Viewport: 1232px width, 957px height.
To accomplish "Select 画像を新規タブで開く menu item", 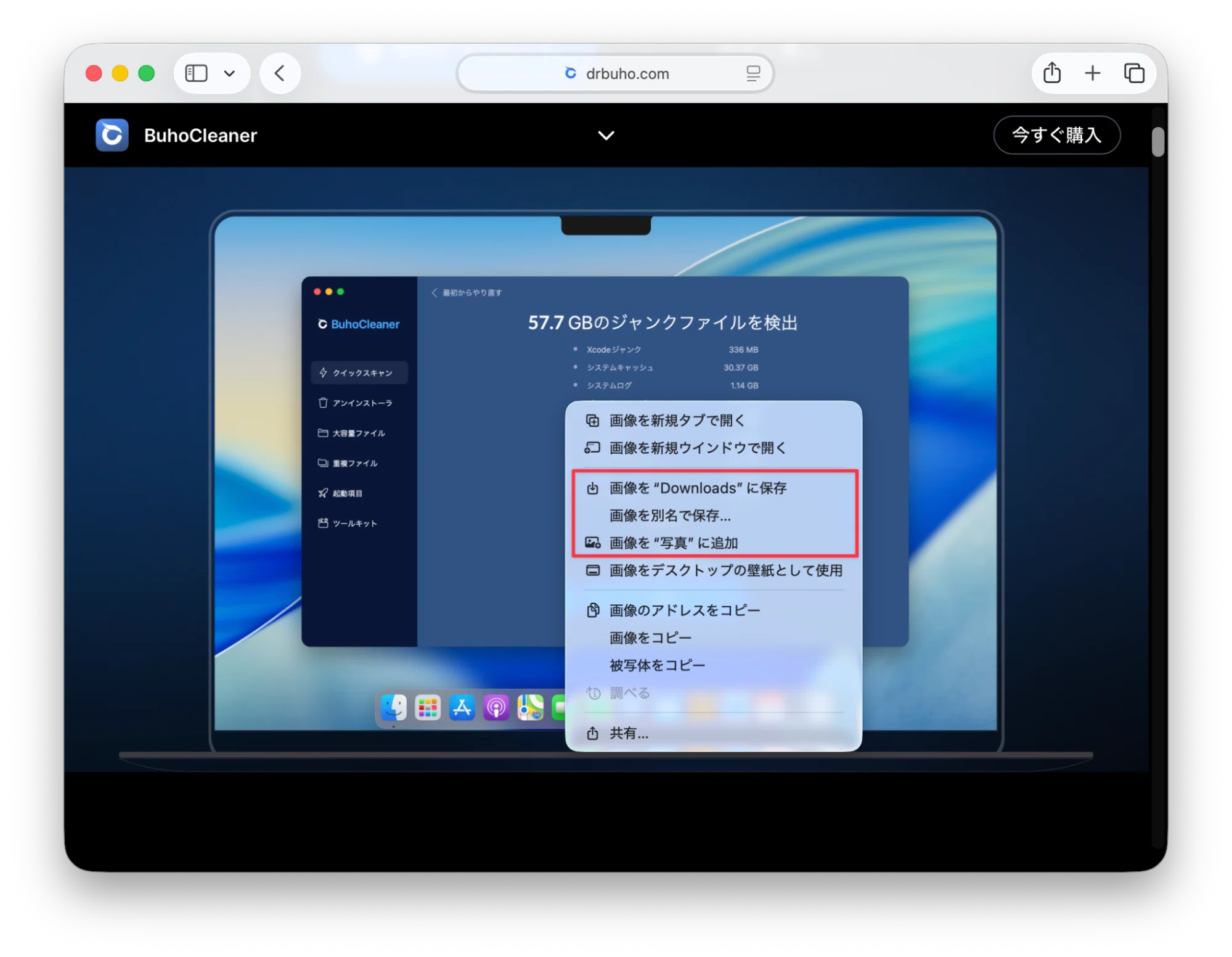I will 713,420.
